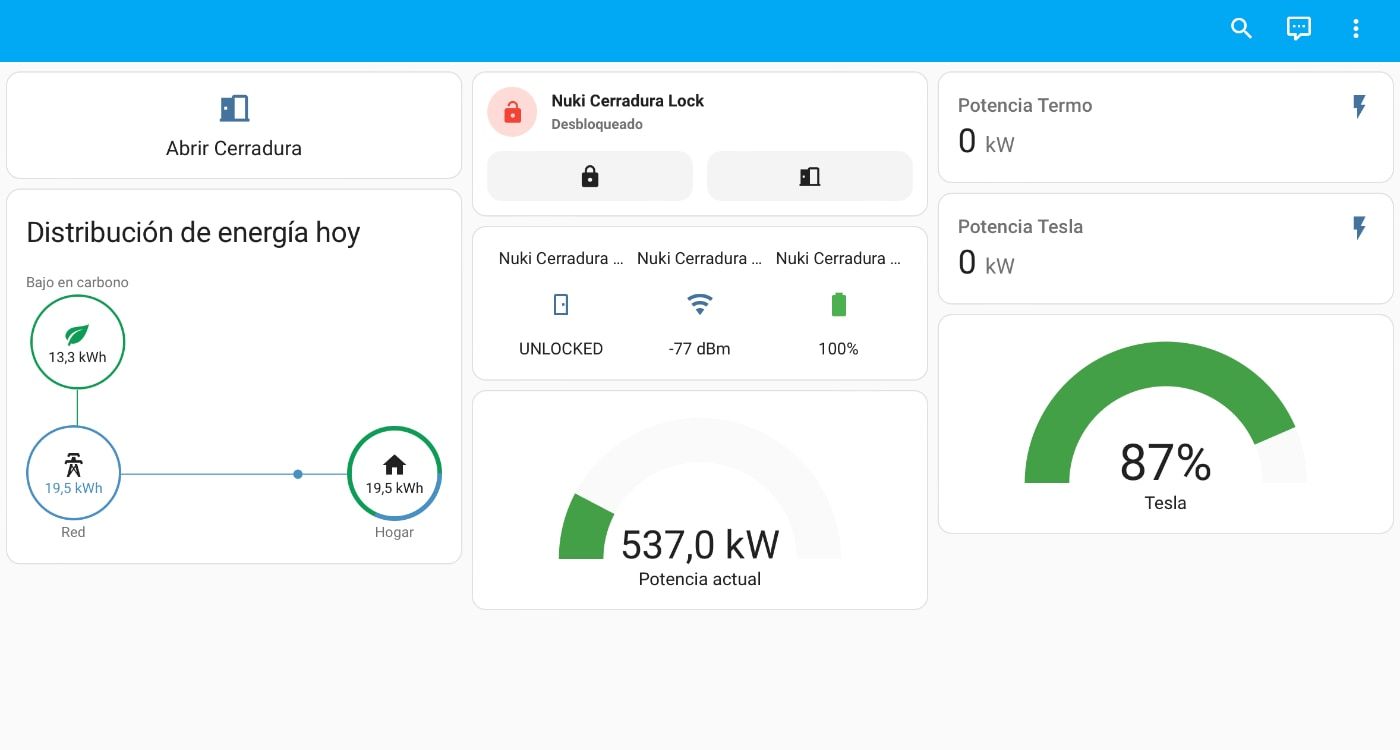Image resolution: width=1400 pixels, height=750 pixels.
Task: Select the 87% Tesla reading
Action: 1165,463
